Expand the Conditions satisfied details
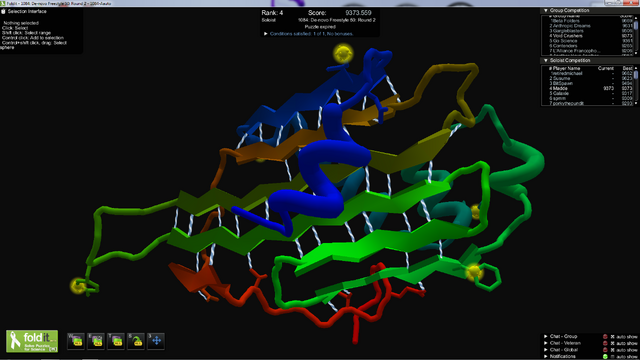This screenshot has height=360, width=640. point(266,34)
